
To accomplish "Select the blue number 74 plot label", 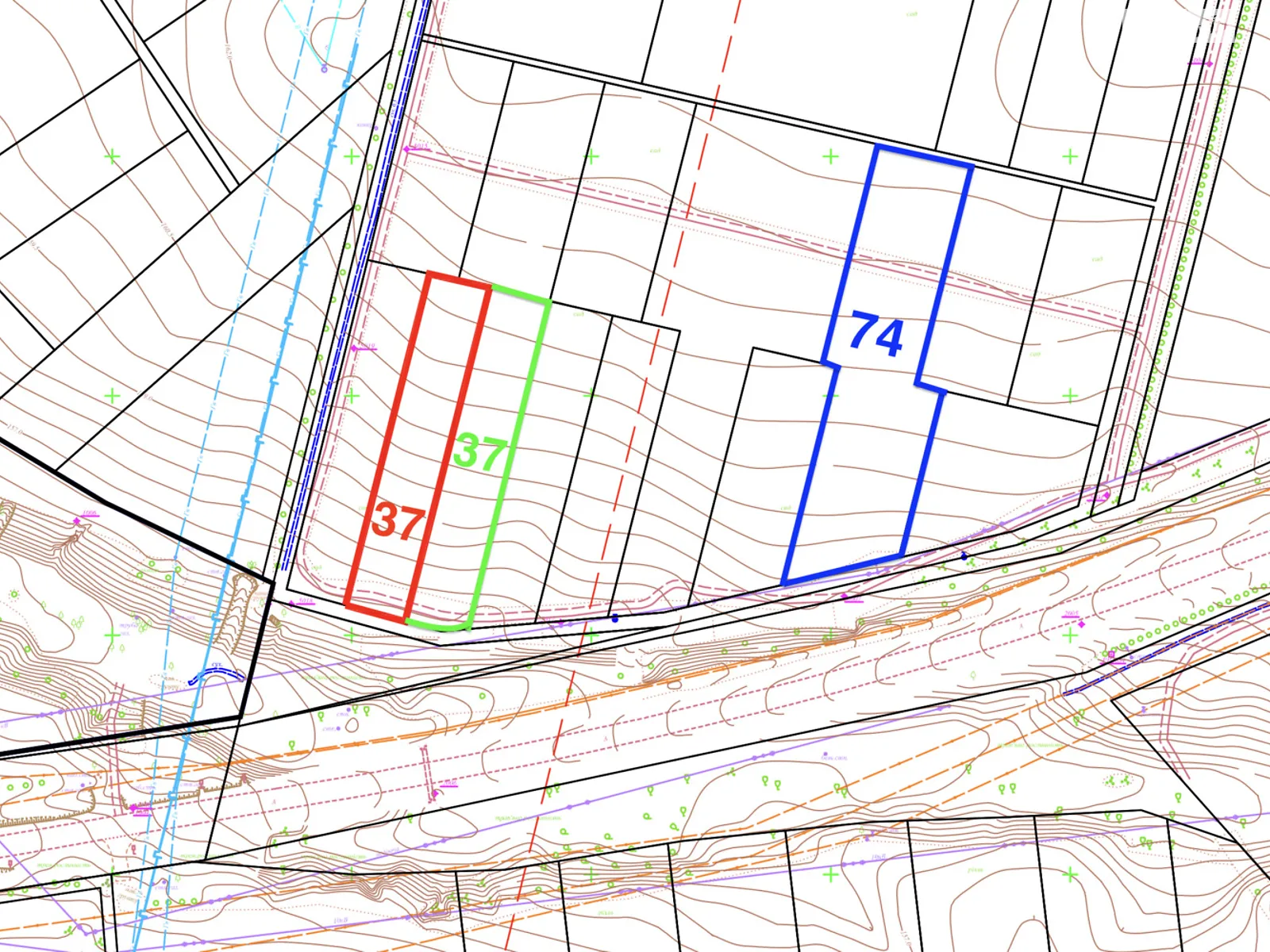I will coord(876,334).
